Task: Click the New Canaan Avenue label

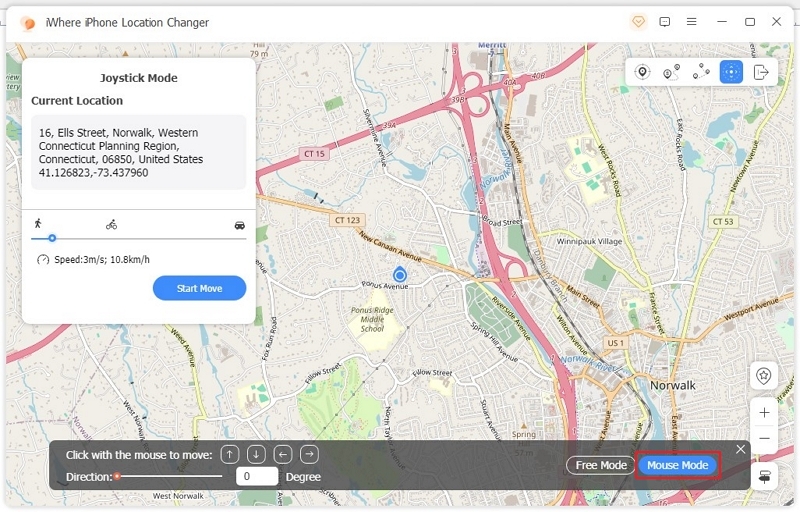Action: tap(390, 246)
